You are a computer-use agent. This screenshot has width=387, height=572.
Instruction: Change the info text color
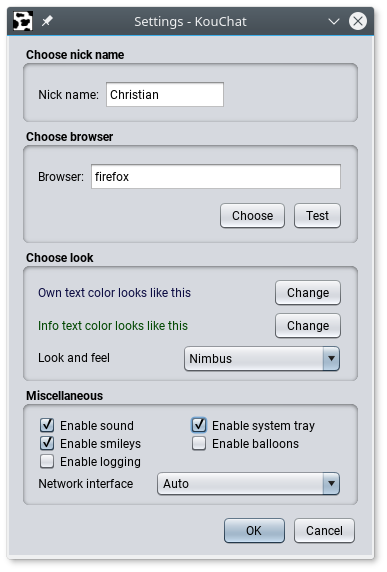click(x=308, y=325)
